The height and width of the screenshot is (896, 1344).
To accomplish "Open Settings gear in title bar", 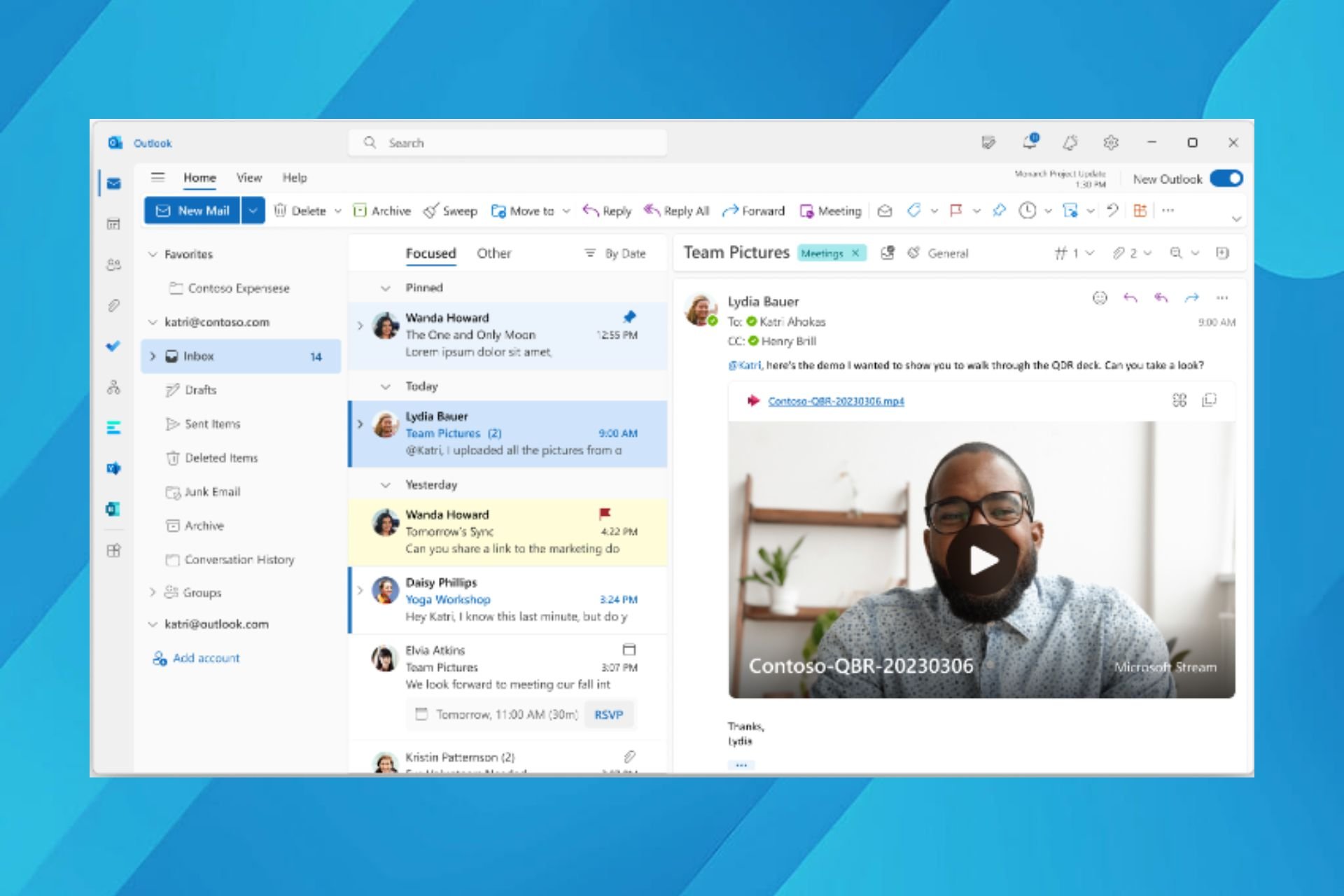I will pyautogui.click(x=1111, y=143).
